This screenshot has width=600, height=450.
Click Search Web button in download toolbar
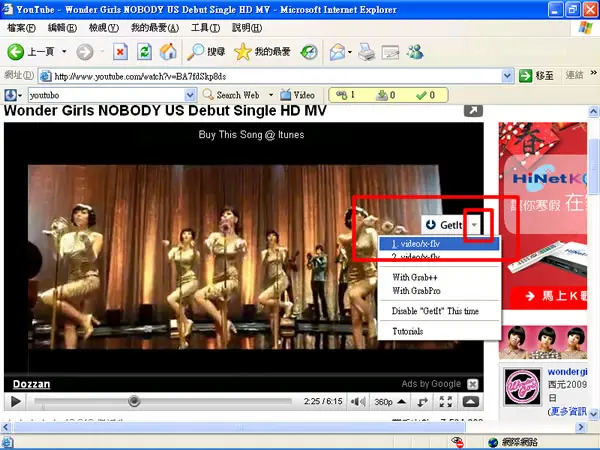pyautogui.click(x=232, y=95)
